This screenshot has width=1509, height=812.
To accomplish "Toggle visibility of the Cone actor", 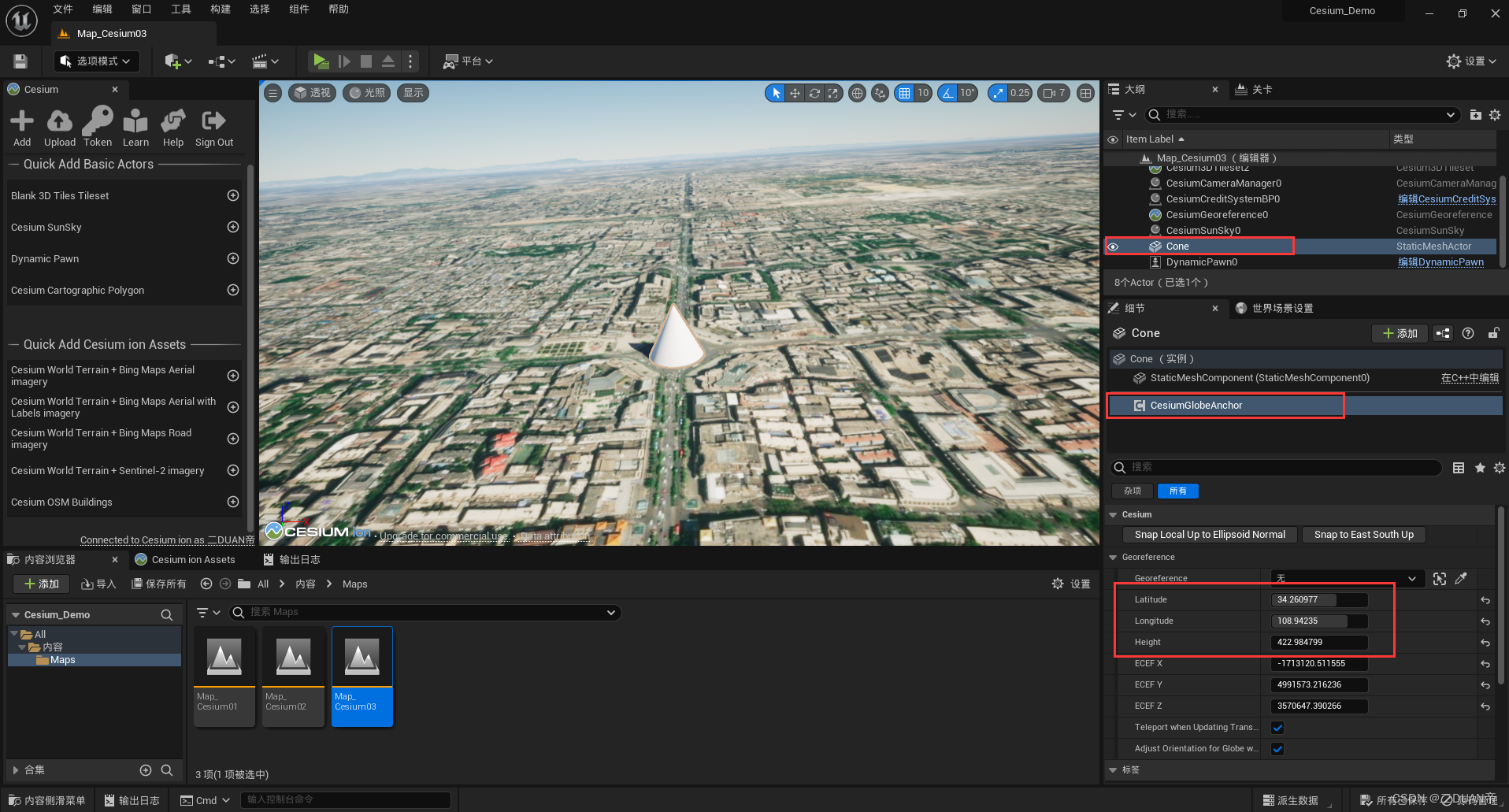I will [x=1113, y=246].
